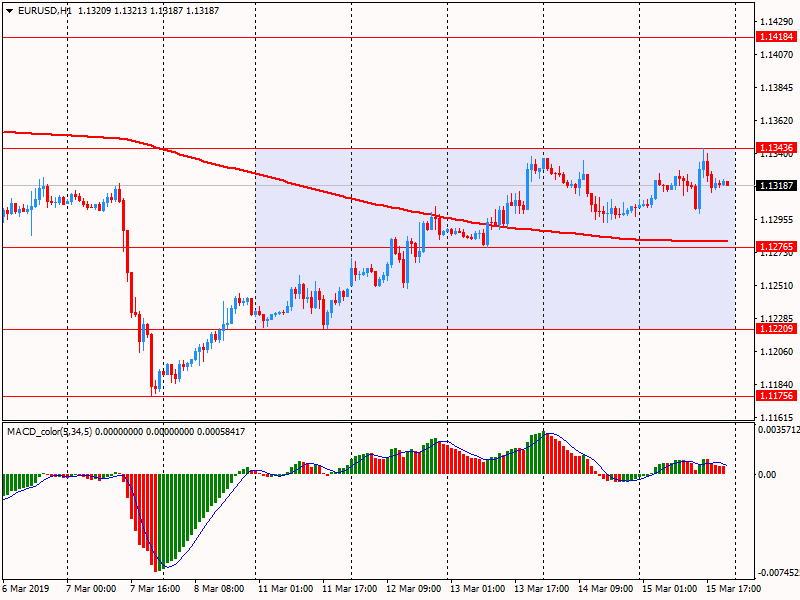The height and width of the screenshot is (600, 800).
Task: Click the EURUSD,H1 chart title text
Action: [x=44, y=11]
